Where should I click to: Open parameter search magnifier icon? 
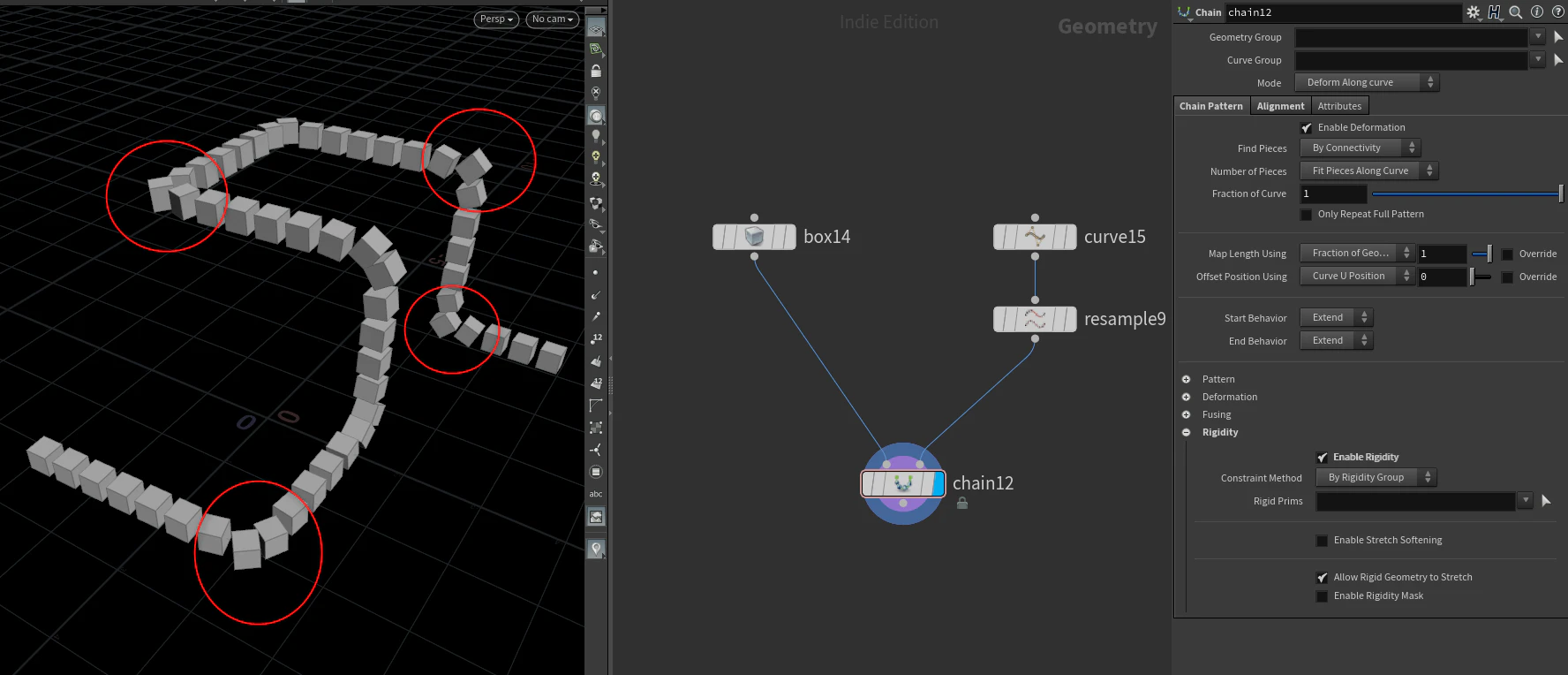tap(1516, 12)
